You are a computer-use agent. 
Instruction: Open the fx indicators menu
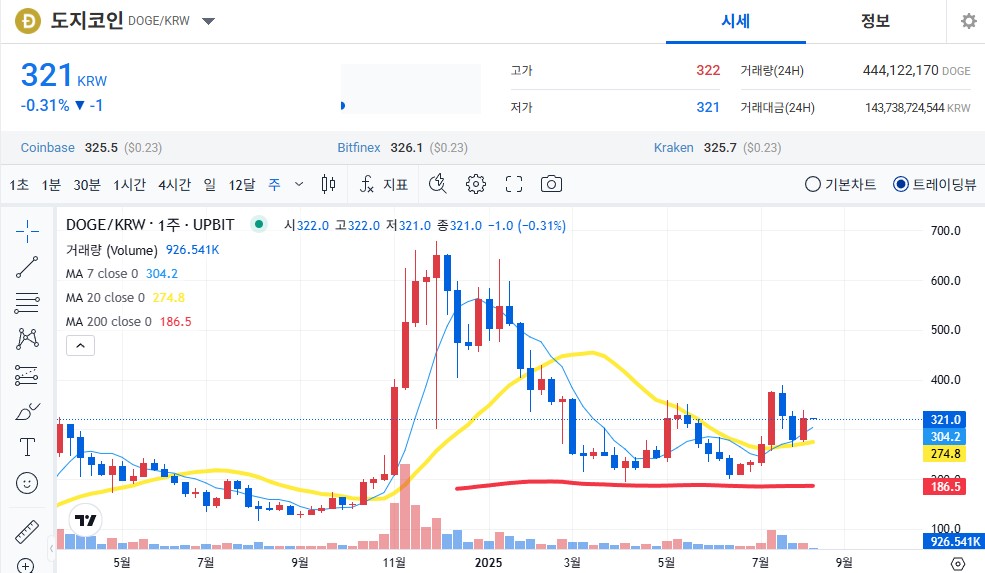(x=367, y=184)
